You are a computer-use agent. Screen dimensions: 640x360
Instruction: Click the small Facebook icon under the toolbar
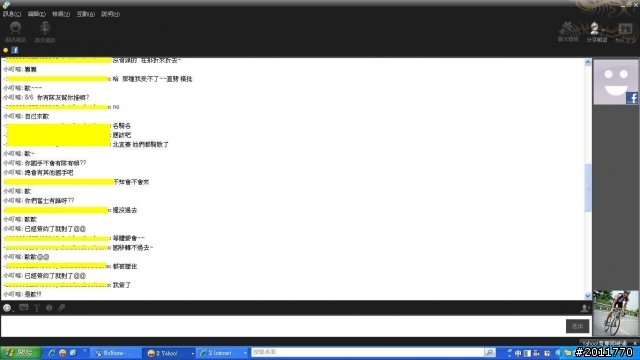tap(15, 50)
